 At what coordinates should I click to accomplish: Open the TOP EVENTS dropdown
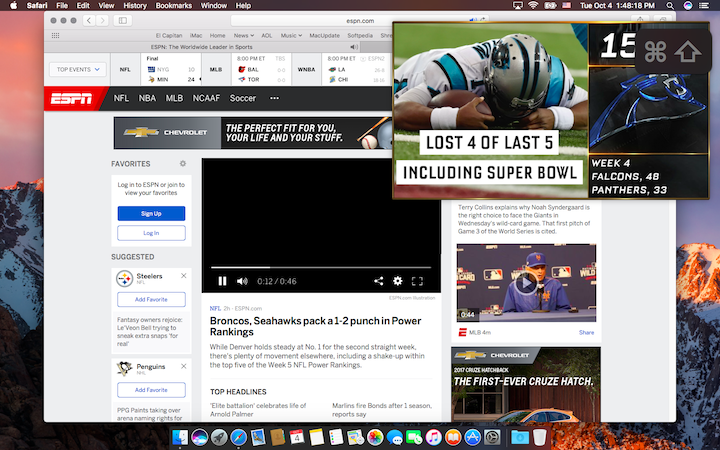(x=78, y=69)
